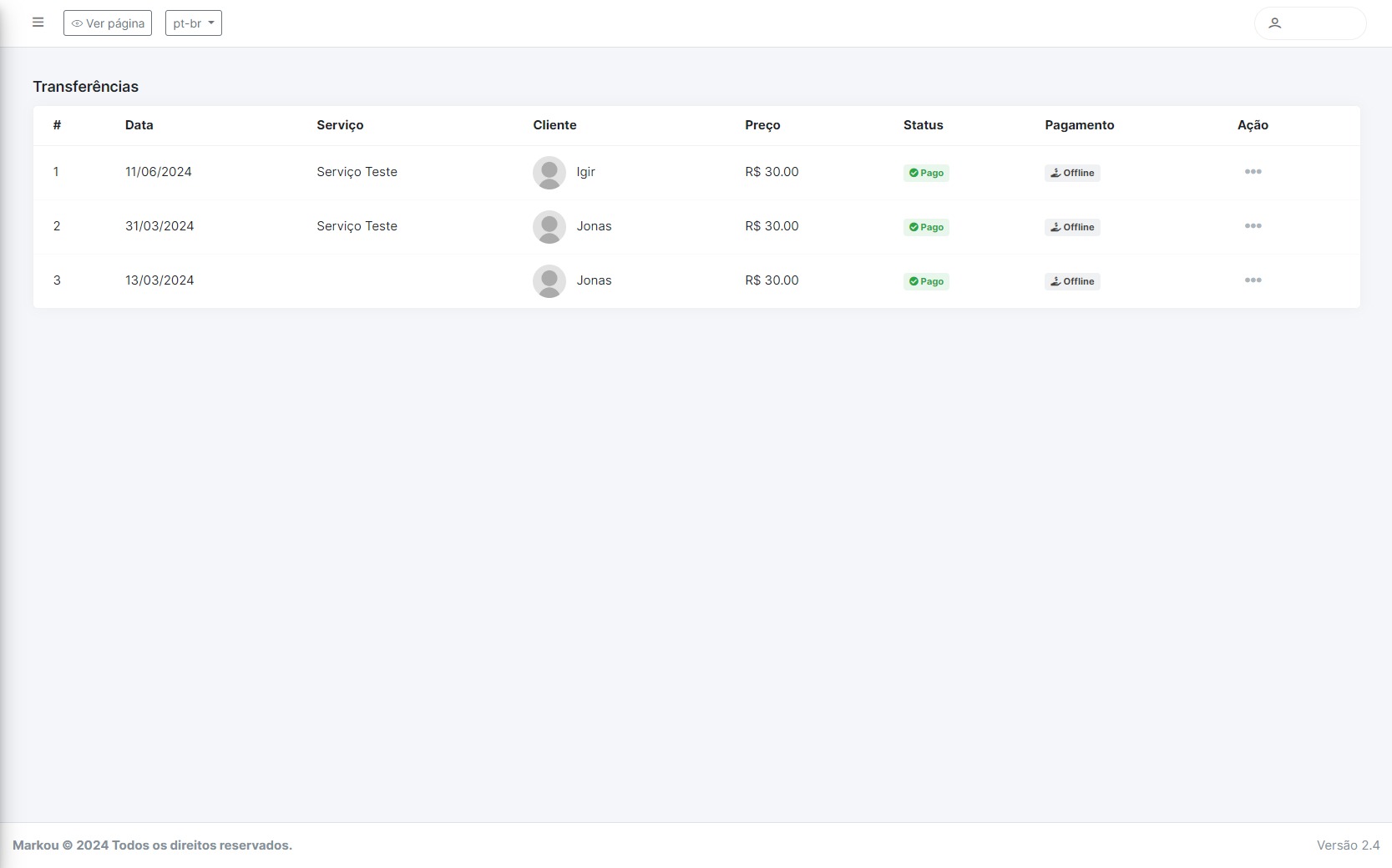Click Pago status badge in row 2

(926, 227)
